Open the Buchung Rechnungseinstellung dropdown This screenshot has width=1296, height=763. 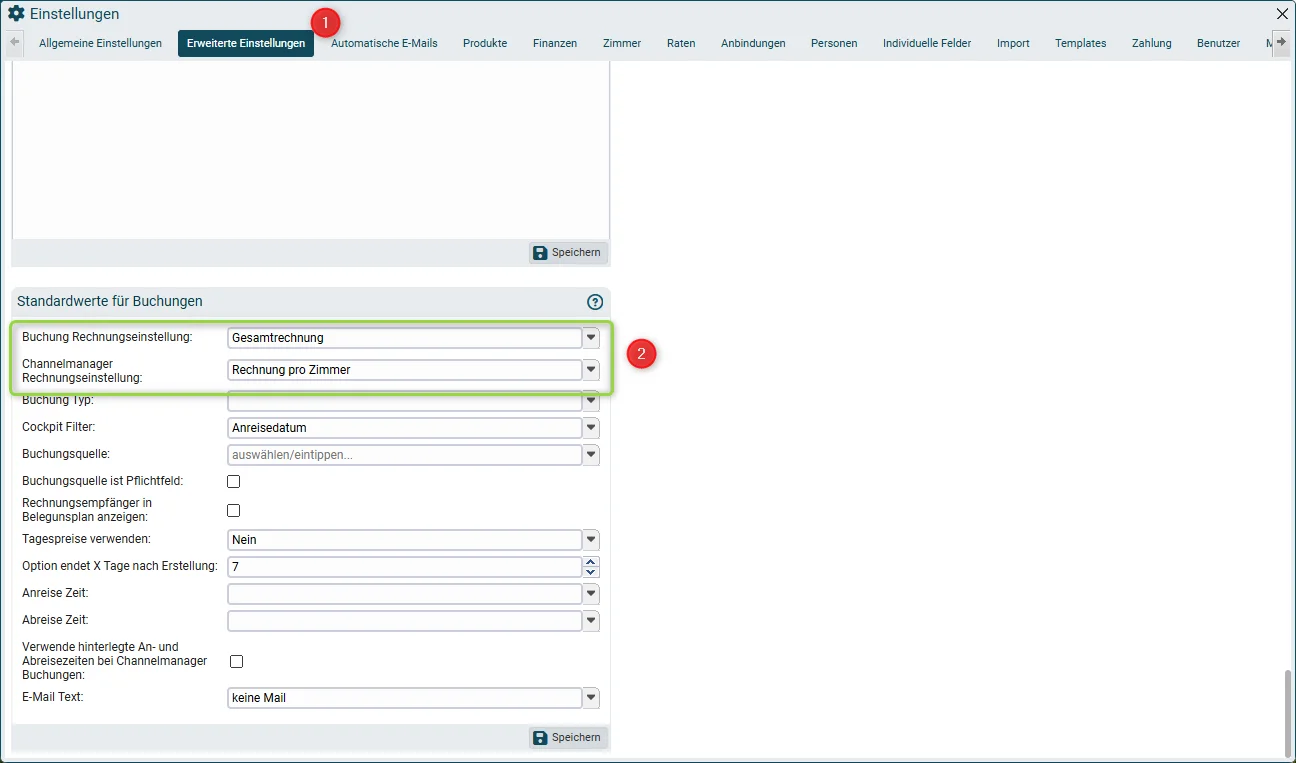(591, 338)
